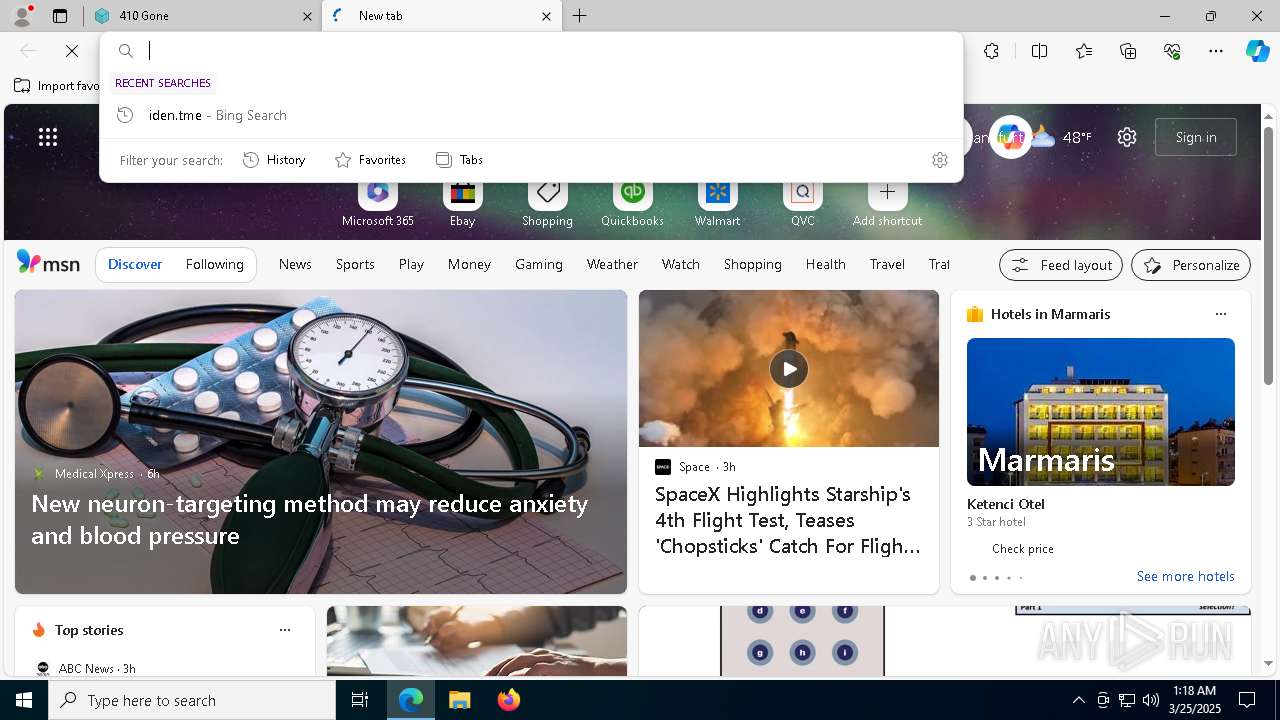Open the Watch category
Image resolution: width=1280 pixels, height=720 pixels.
coord(681,265)
